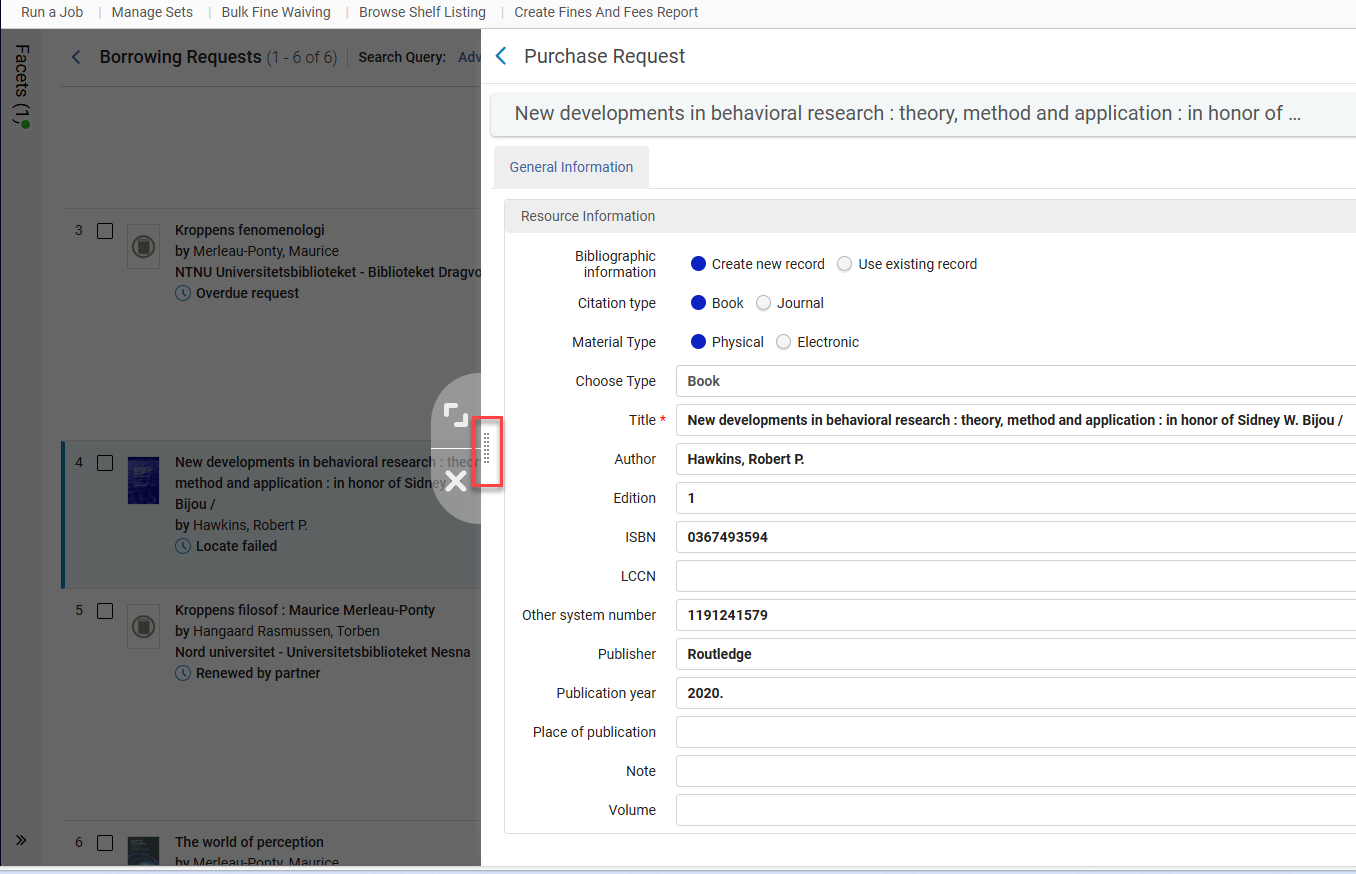Viewport: 1356px width, 874px height.
Task: Tick the checkbox for item 5 Kroppens filosof
Action: (105, 611)
